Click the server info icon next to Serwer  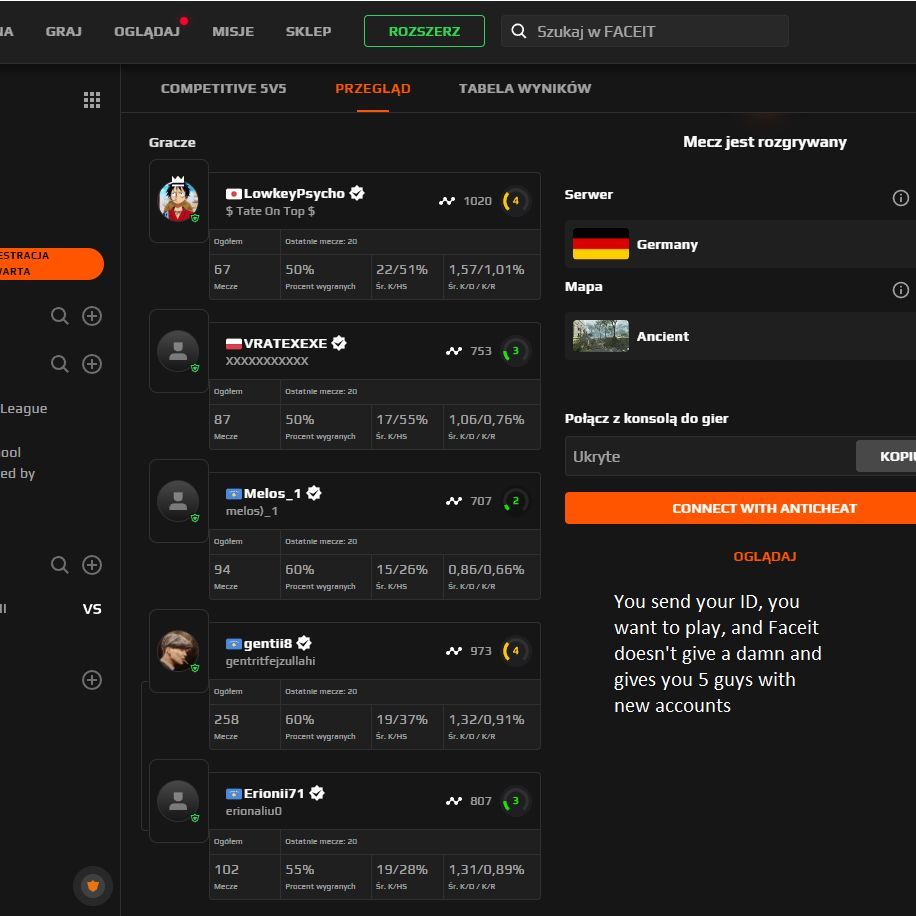pyautogui.click(x=900, y=198)
